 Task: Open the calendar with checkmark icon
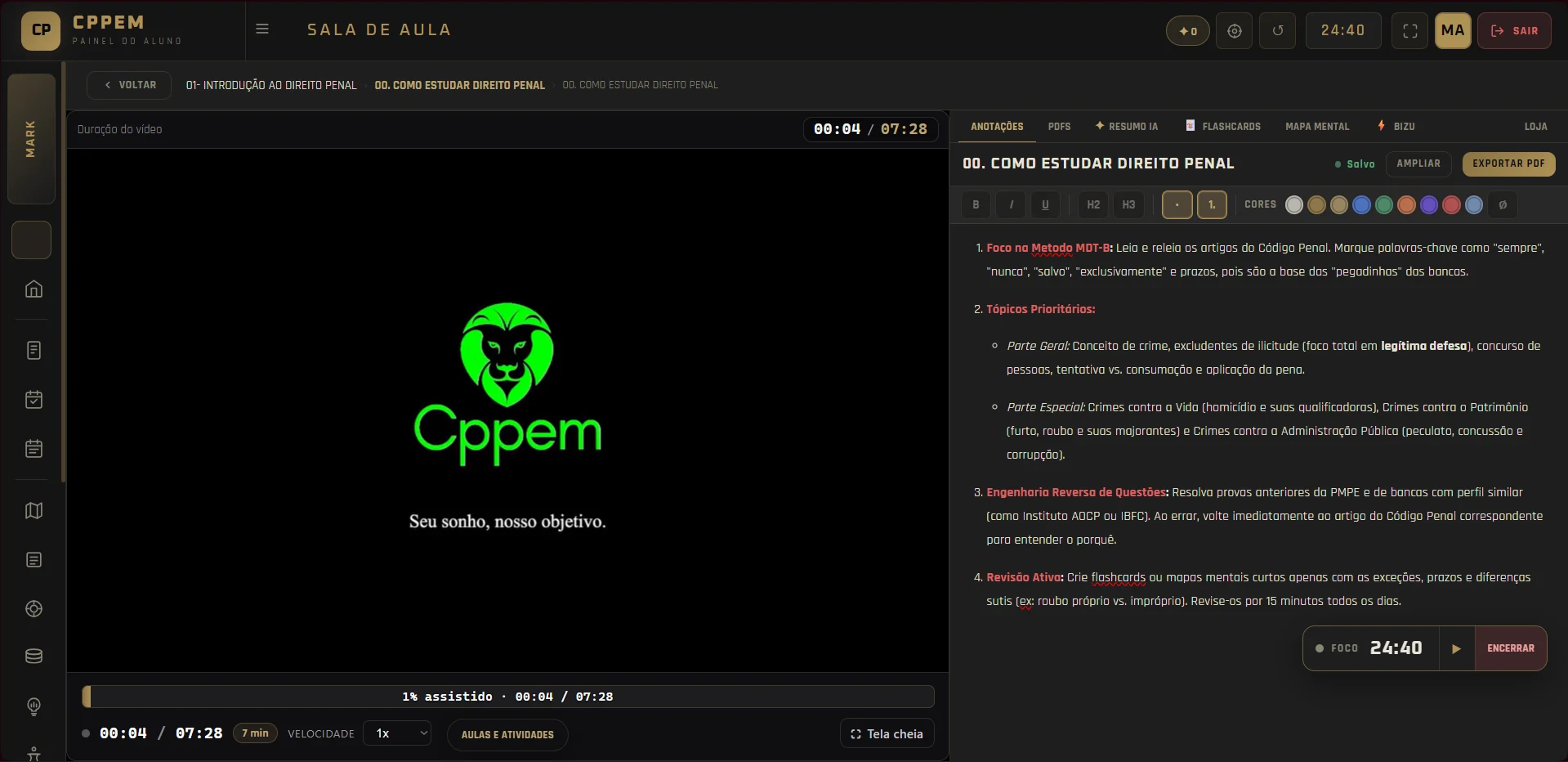[34, 399]
